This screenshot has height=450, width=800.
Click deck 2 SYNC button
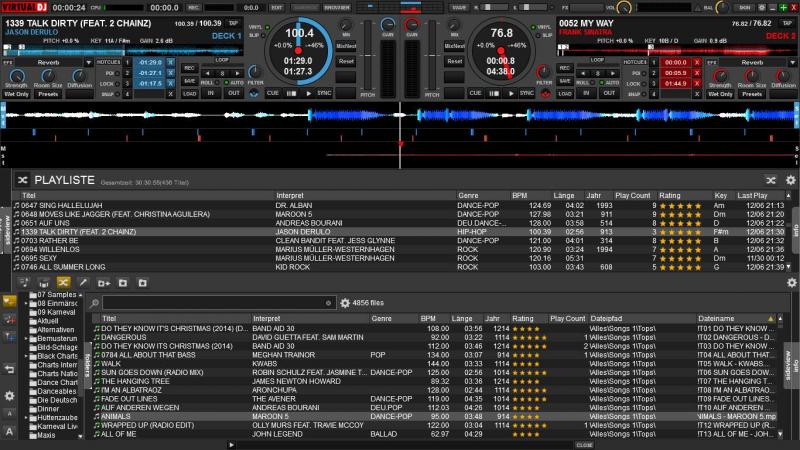point(527,93)
